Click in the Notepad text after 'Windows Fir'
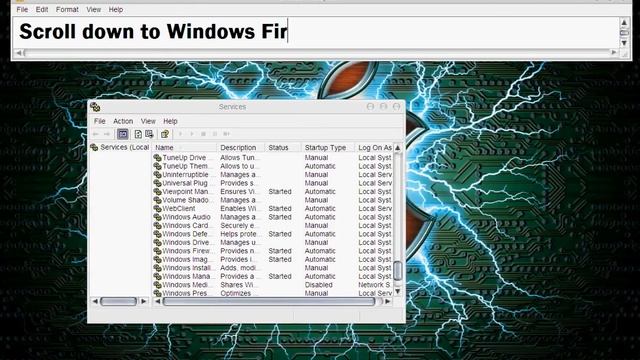Image resolution: width=640 pixels, height=360 pixels. [289, 31]
